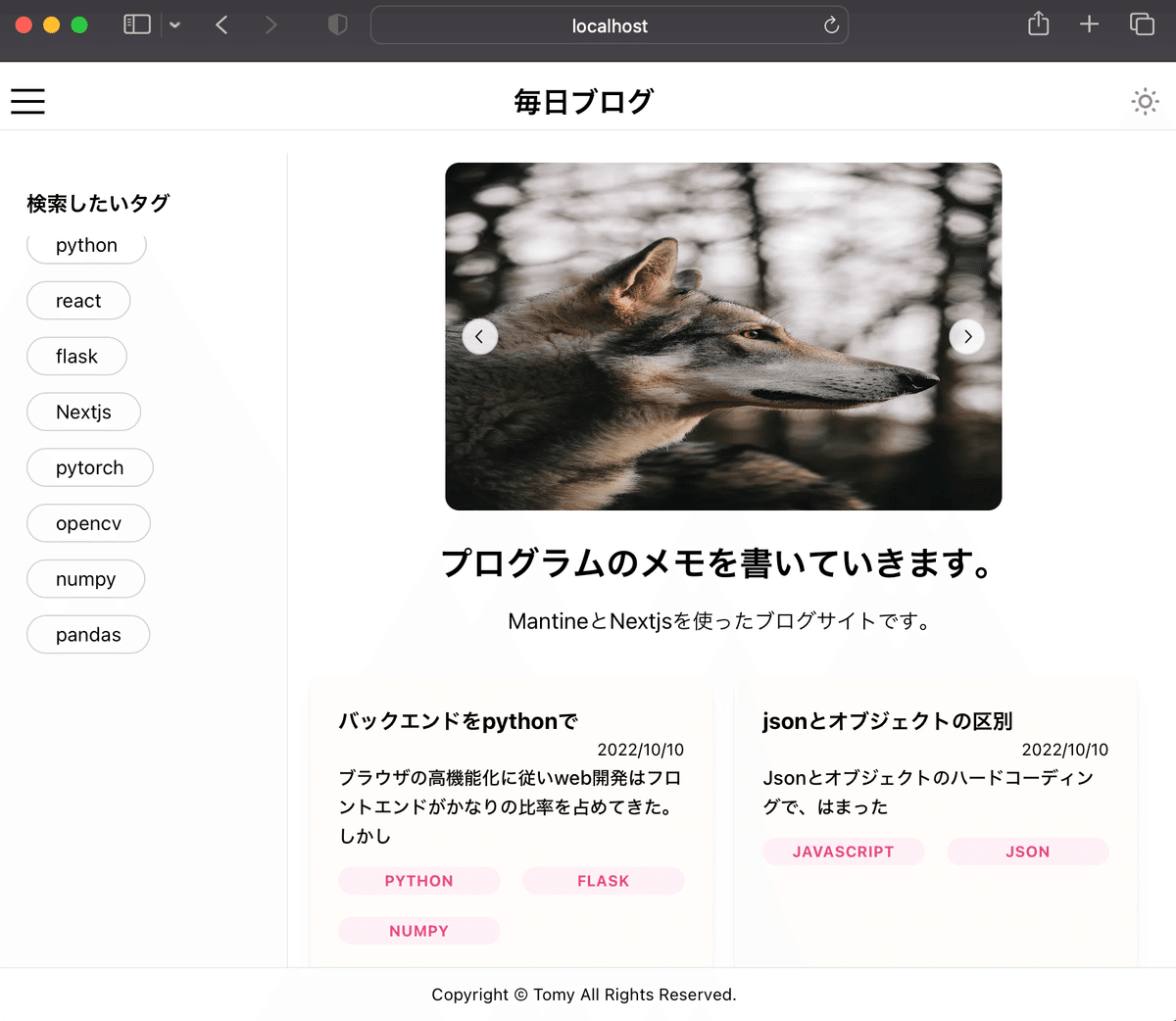Show previous carousel slide
Screen dimensions: 1176x1021
click(x=479, y=336)
